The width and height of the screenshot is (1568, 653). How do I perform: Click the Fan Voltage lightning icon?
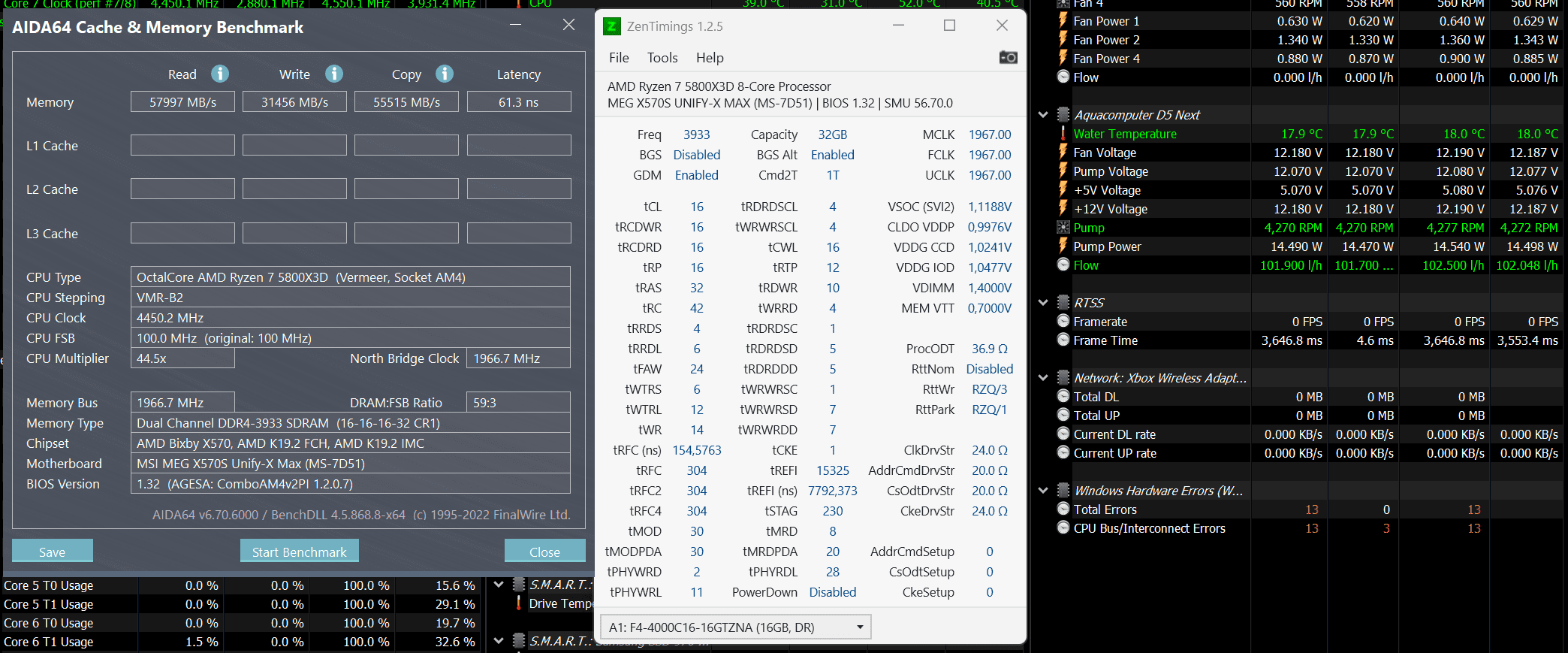pyautogui.click(x=1063, y=153)
